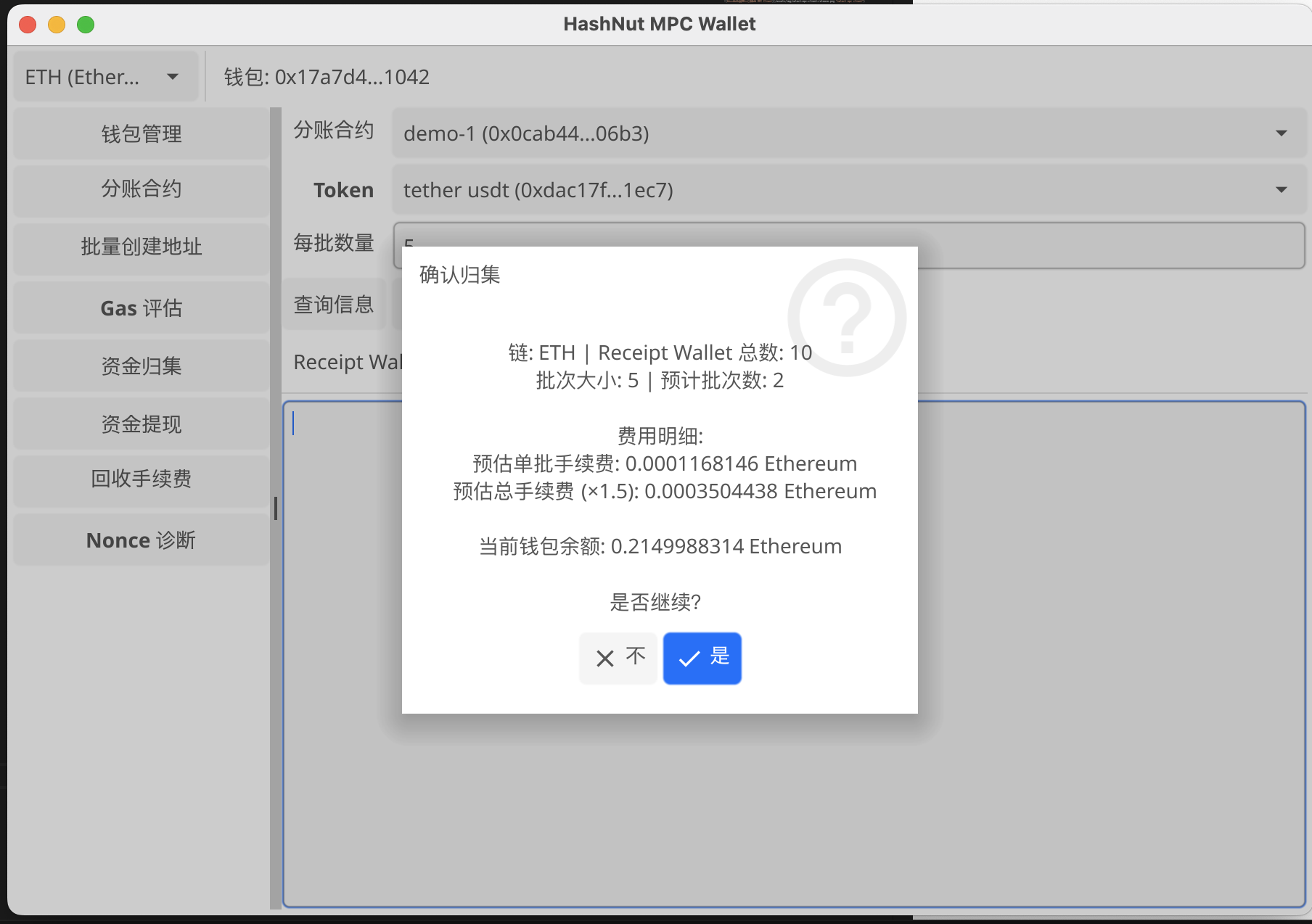Close the HashNut MPC Wallet window
Image resolution: width=1312 pixels, height=924 pixels.
point(28,25)
